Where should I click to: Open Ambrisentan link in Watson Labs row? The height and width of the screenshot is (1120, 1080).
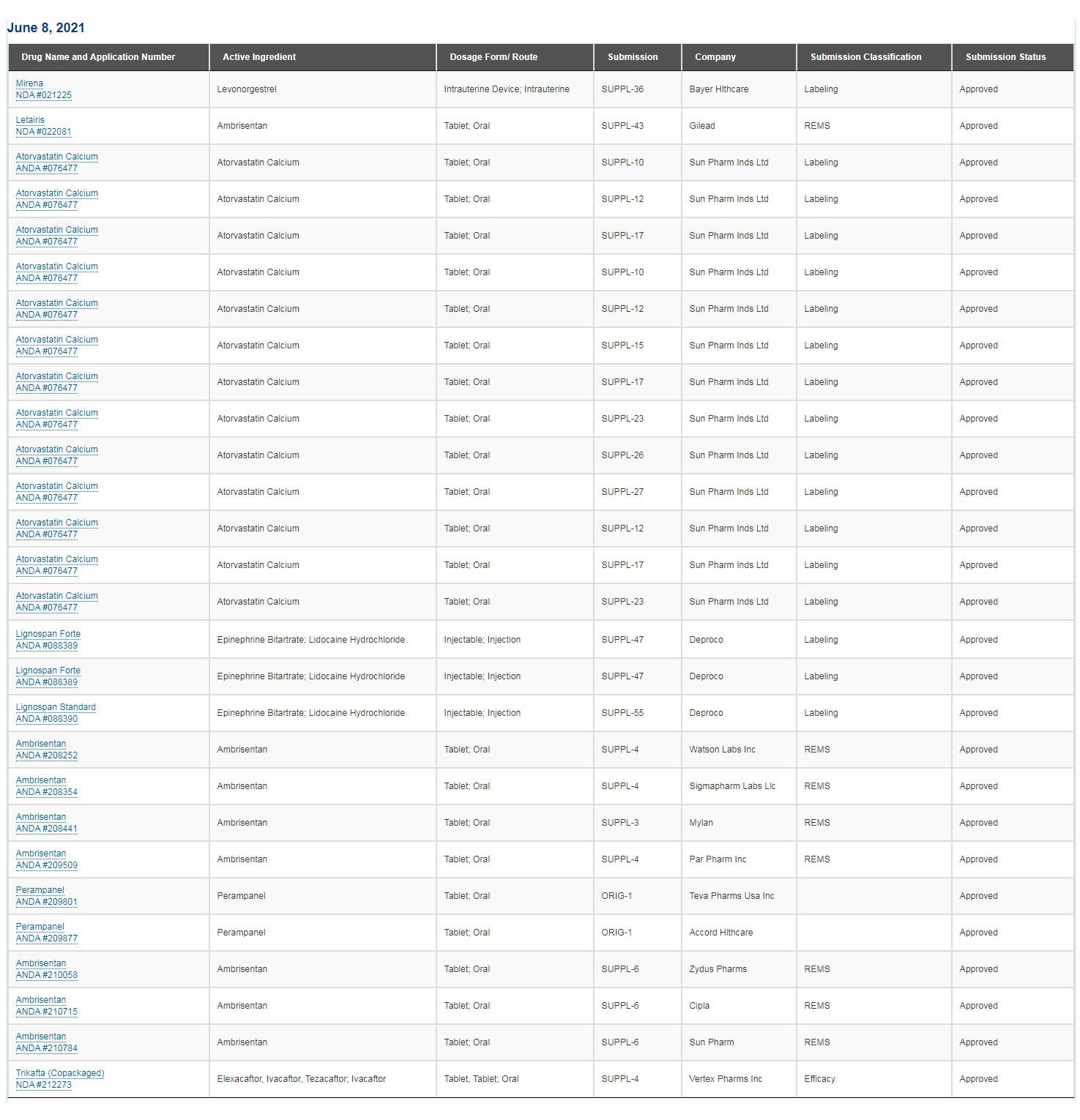tap(41, 744)
